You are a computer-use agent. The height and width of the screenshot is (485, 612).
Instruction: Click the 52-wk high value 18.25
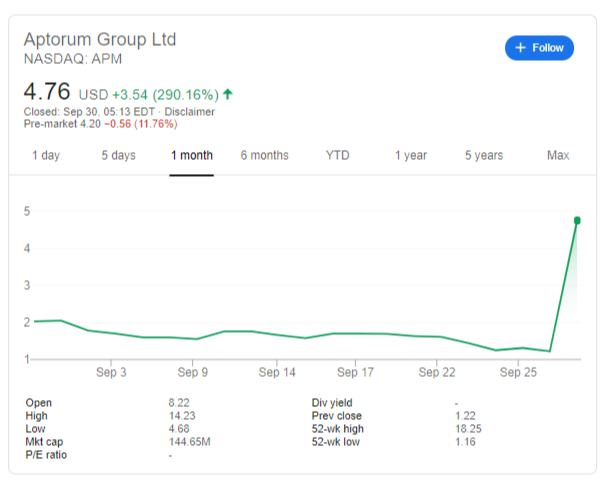[468, 429]
